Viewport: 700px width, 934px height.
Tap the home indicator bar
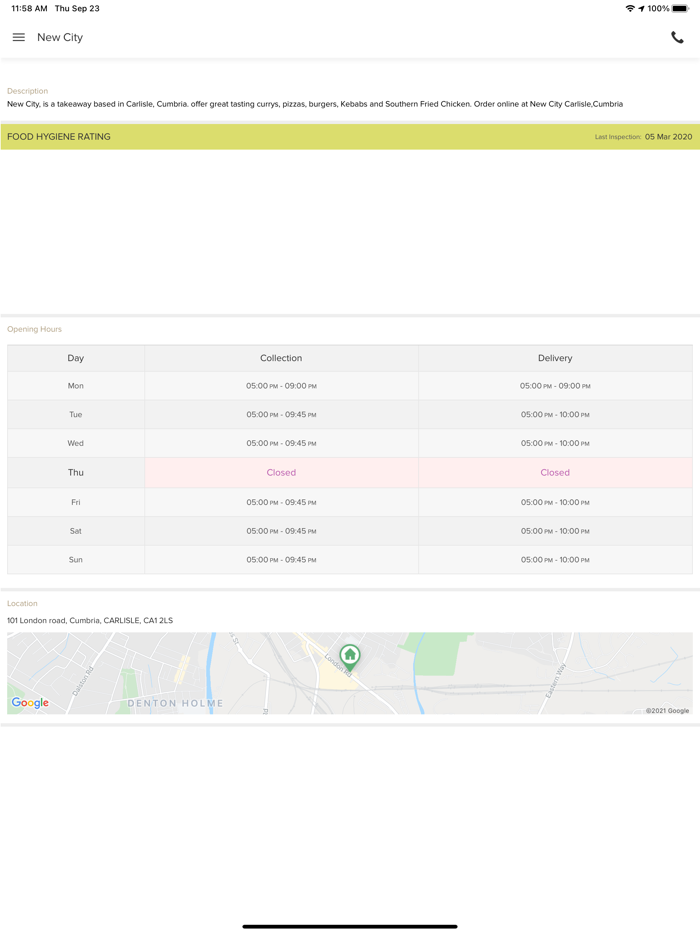(350, 926)
